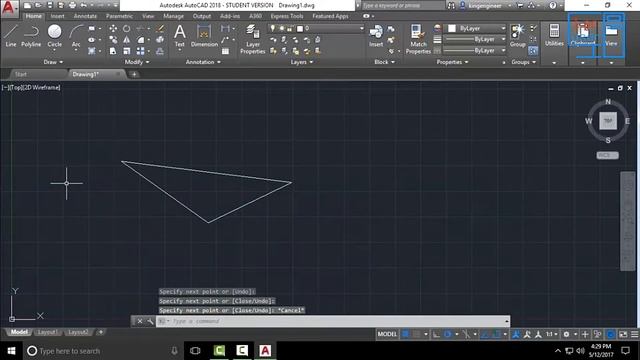
Task: Expand the Modify panel dropdown
Action: [x=137, y=62]
